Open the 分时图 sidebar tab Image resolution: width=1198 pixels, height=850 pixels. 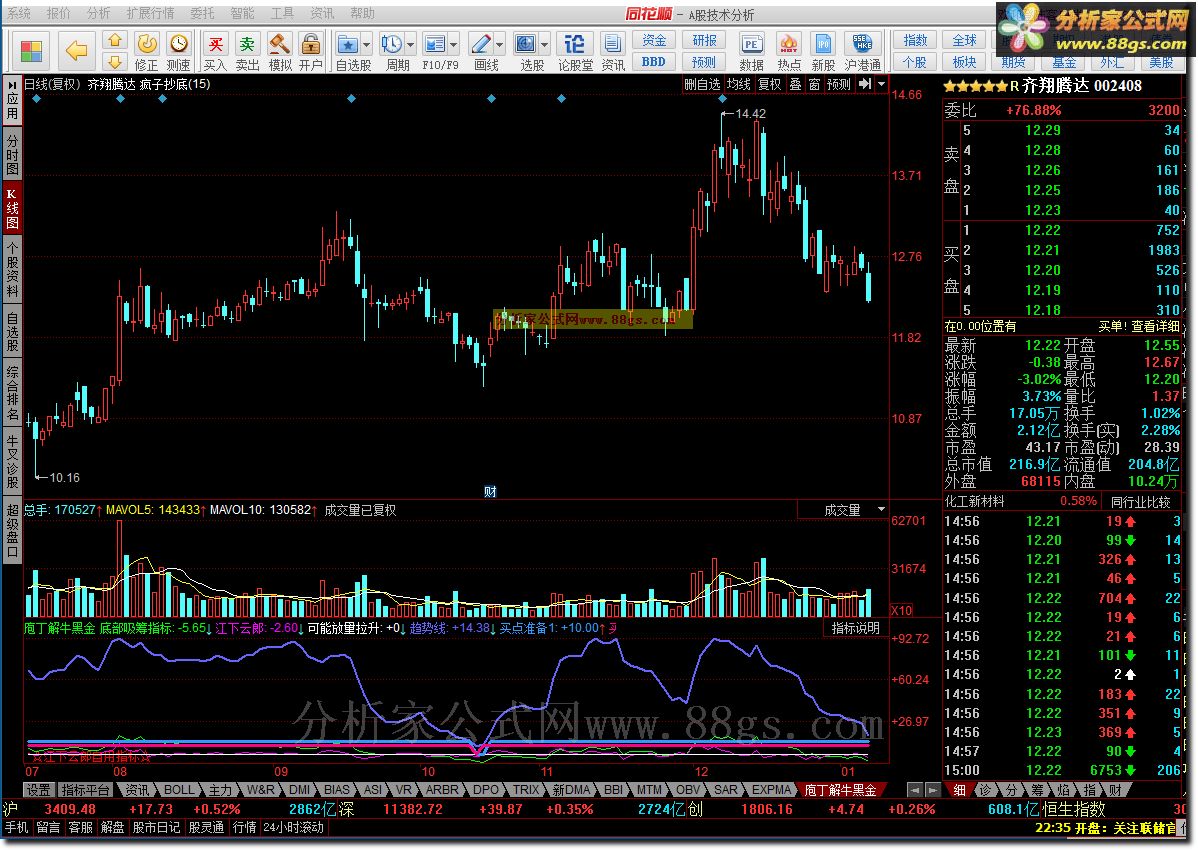12,155
